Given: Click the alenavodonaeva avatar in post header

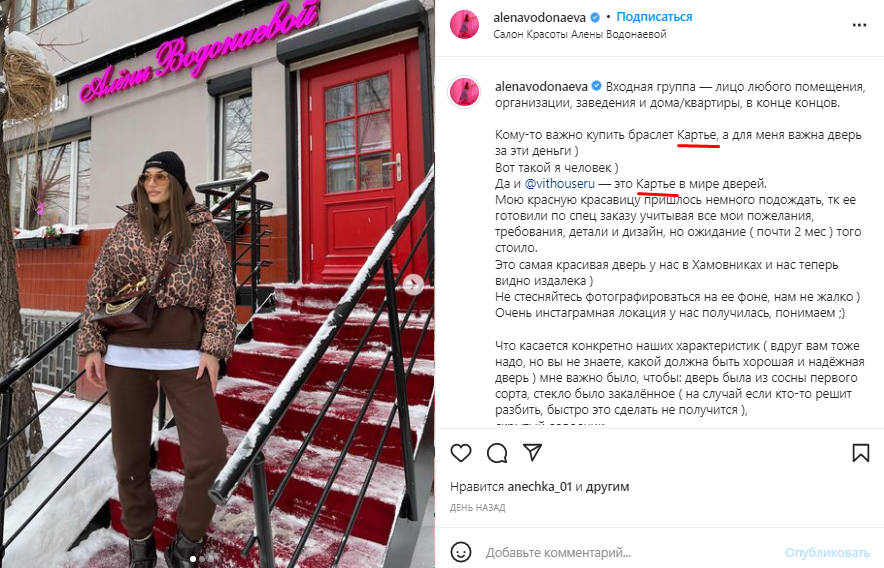Looking at the screenshot, I should (465, 25).
